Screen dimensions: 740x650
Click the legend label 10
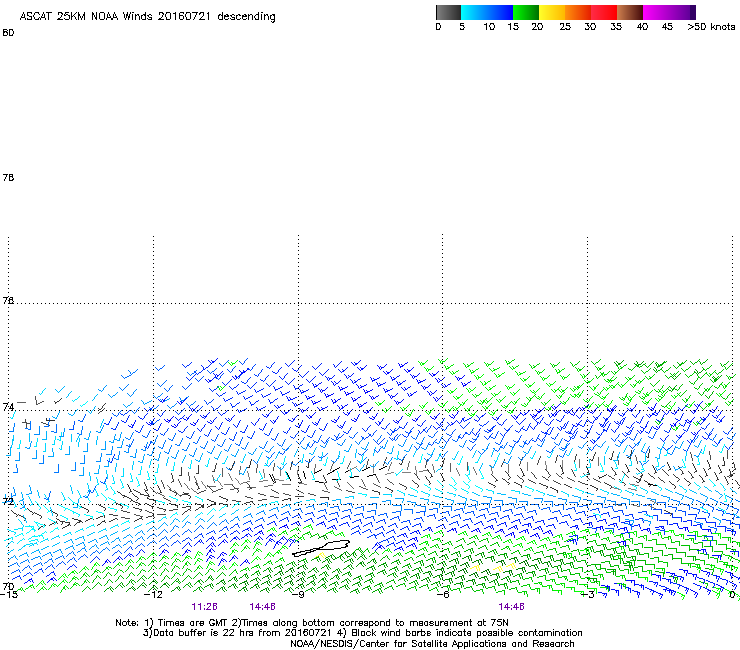tap(489, 27)
